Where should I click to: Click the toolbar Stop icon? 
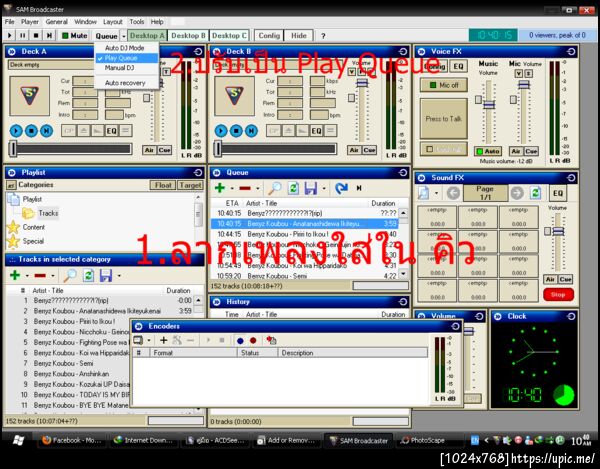[x=36, y=36]
